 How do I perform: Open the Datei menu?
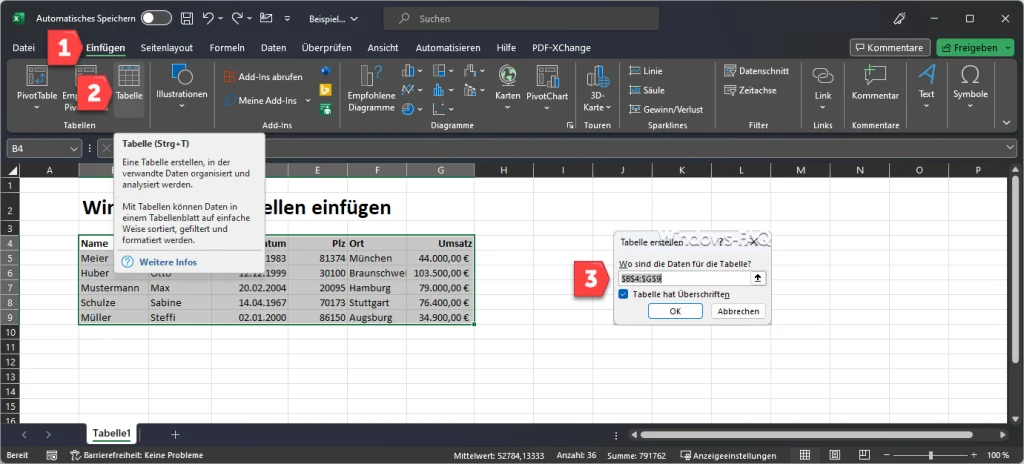point(24,48)
